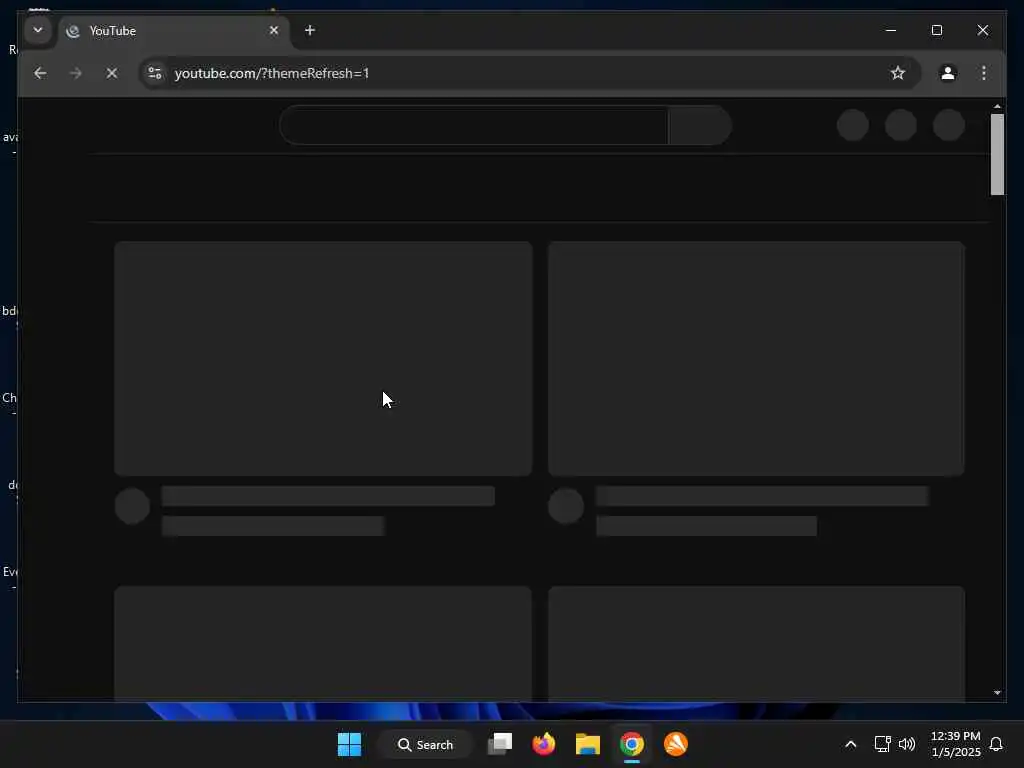Image resolution: width=1024 pixels, height=768 pixels.
Task: Go back to the previous page
Action: pyautogui.click(x=40, y=73)
